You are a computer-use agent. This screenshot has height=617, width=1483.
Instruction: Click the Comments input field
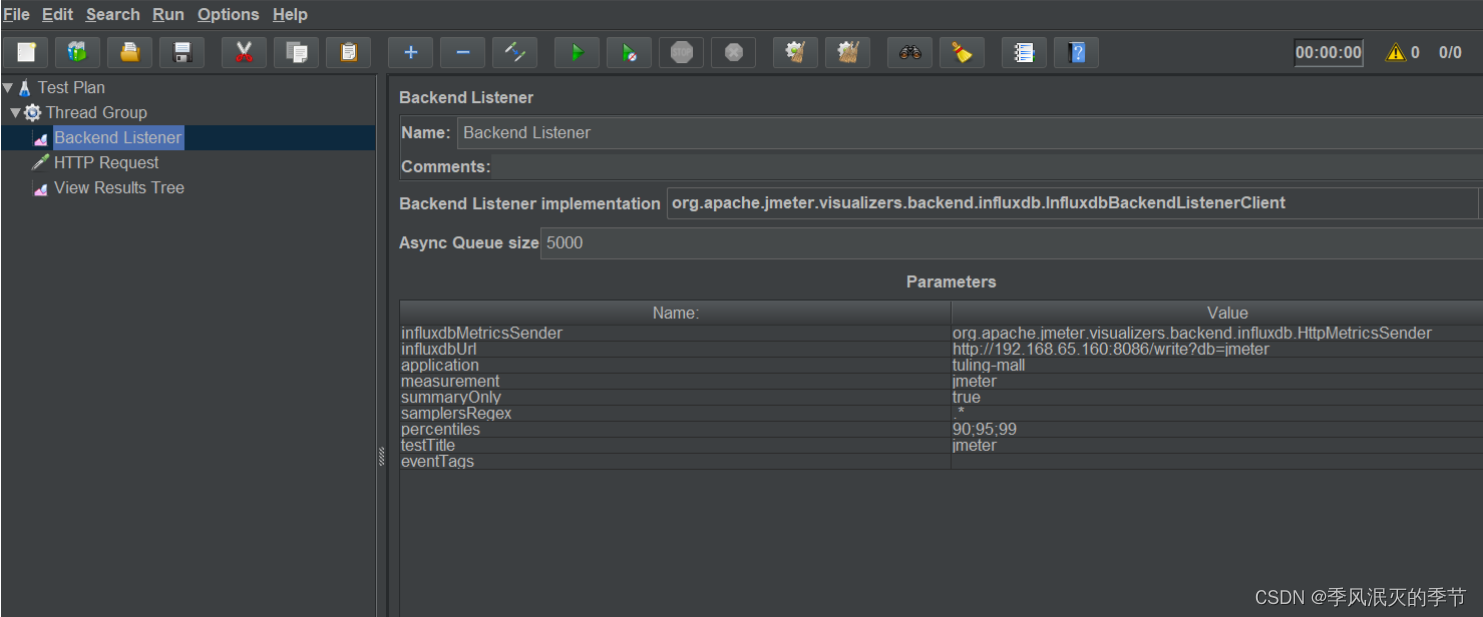pos(987,167)
